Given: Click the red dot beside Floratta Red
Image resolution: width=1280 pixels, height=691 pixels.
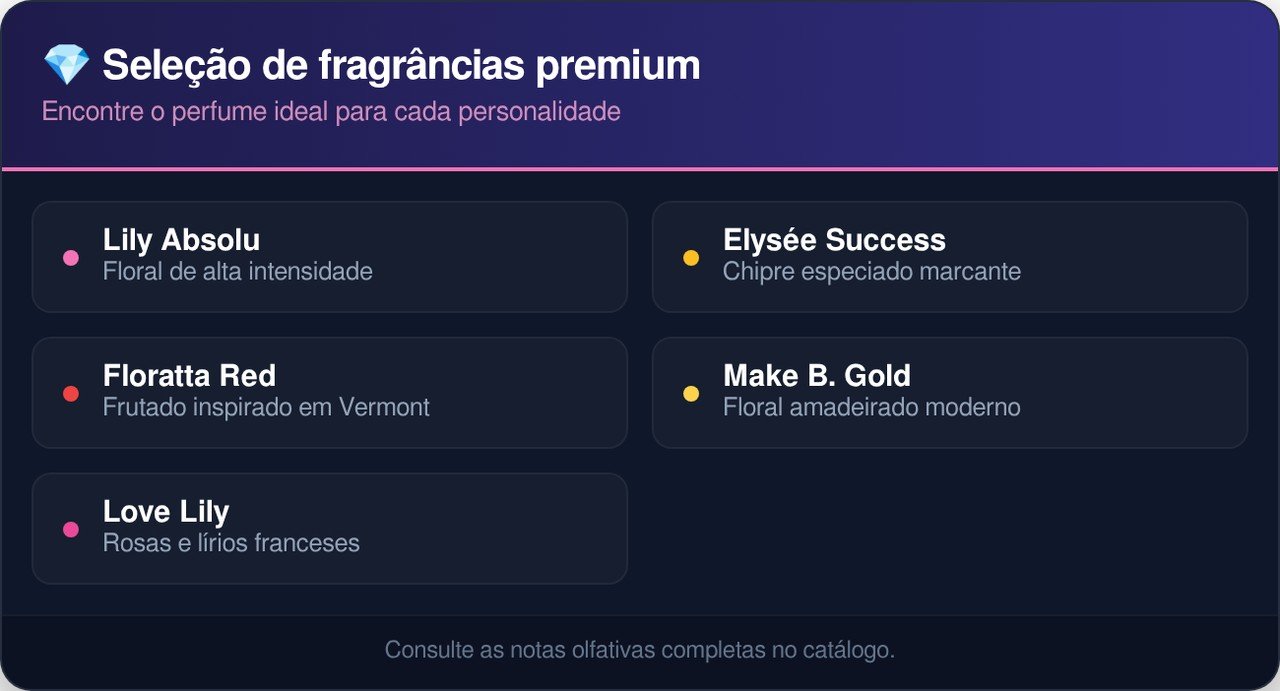Looking at the screenshot, I should click(x=71, y=394).
